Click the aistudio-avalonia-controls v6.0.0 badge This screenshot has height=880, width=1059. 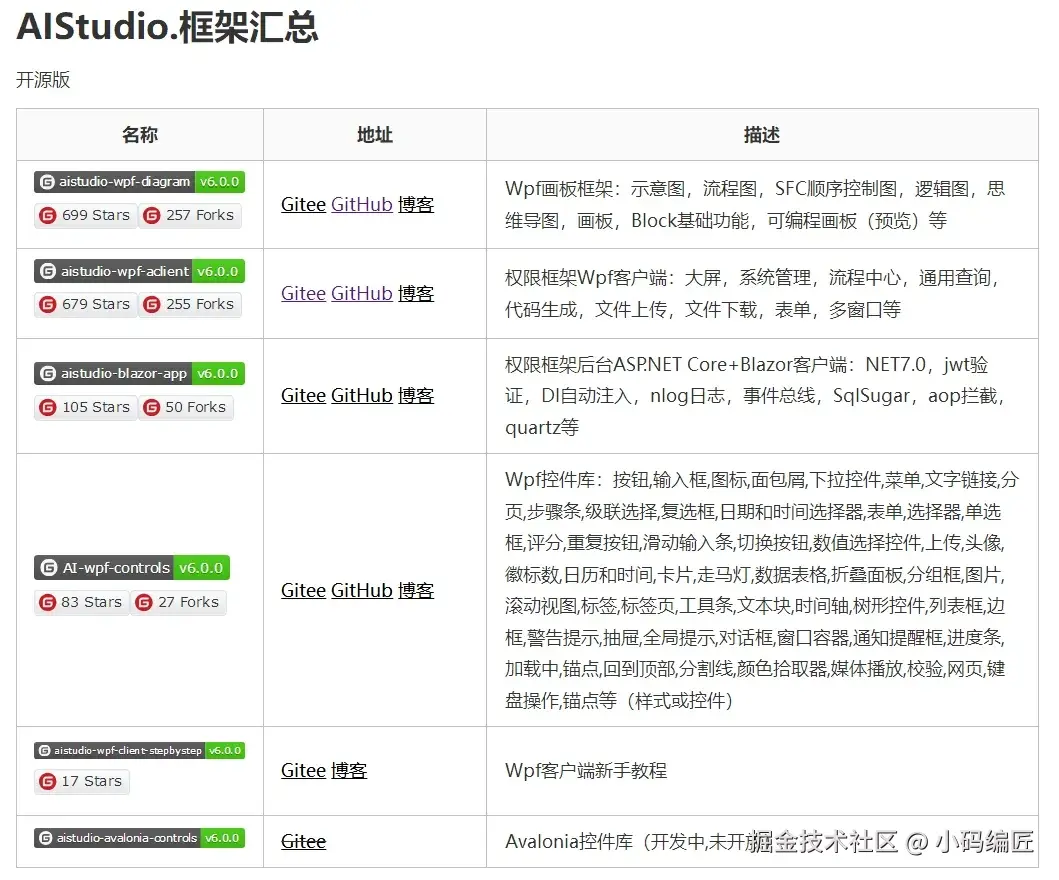139,838
